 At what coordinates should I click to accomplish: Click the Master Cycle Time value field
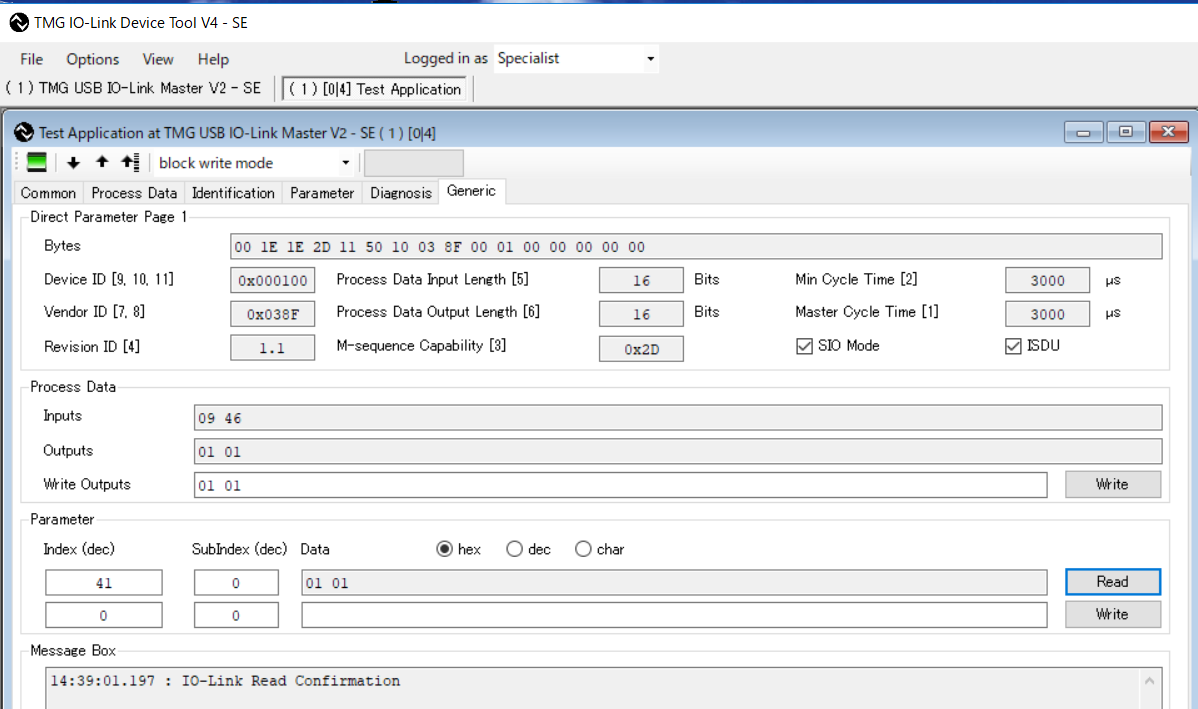1047,314
